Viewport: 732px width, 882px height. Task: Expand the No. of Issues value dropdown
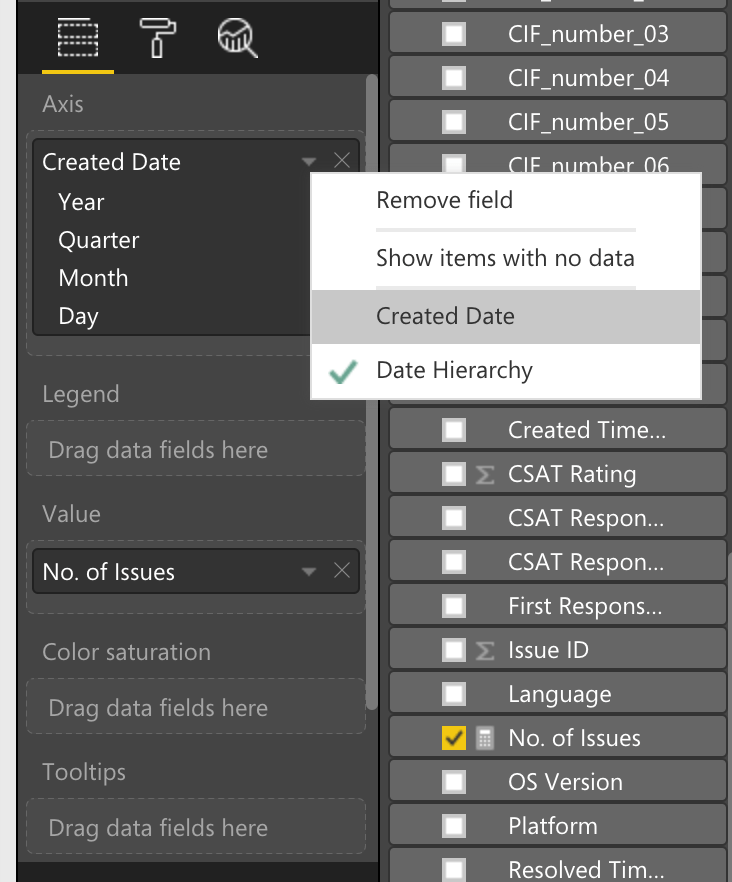[x=309, y=572]
